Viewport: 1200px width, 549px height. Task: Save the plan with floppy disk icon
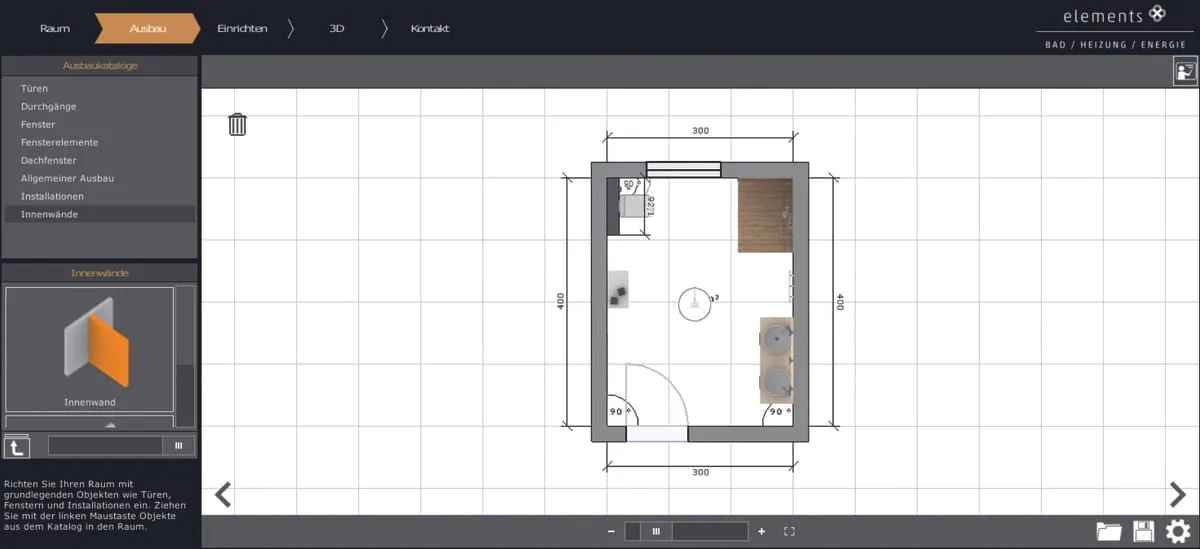tap(1143, 532)
